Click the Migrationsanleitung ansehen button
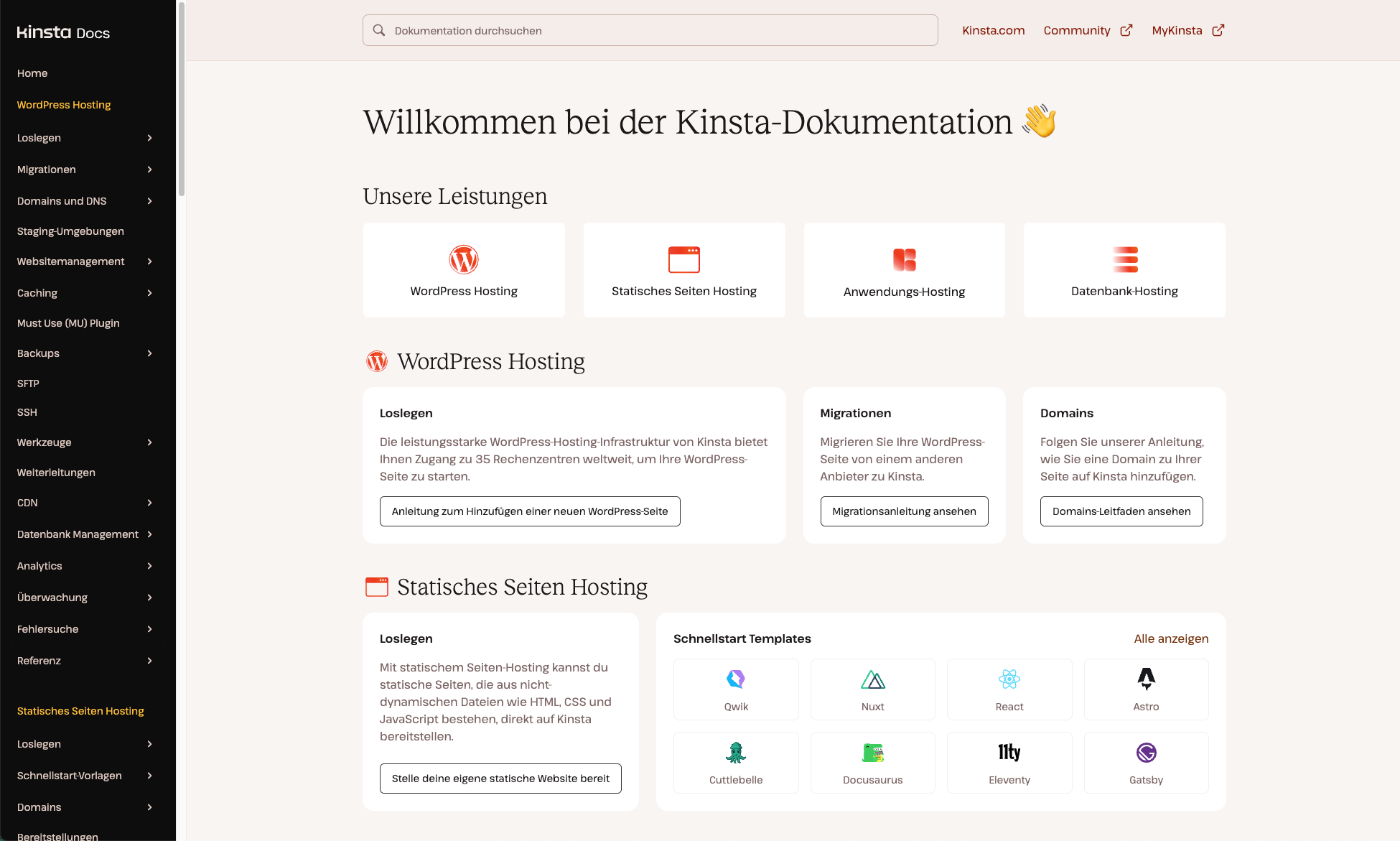This screenshot has height=841, width=1400. point(904,511)
